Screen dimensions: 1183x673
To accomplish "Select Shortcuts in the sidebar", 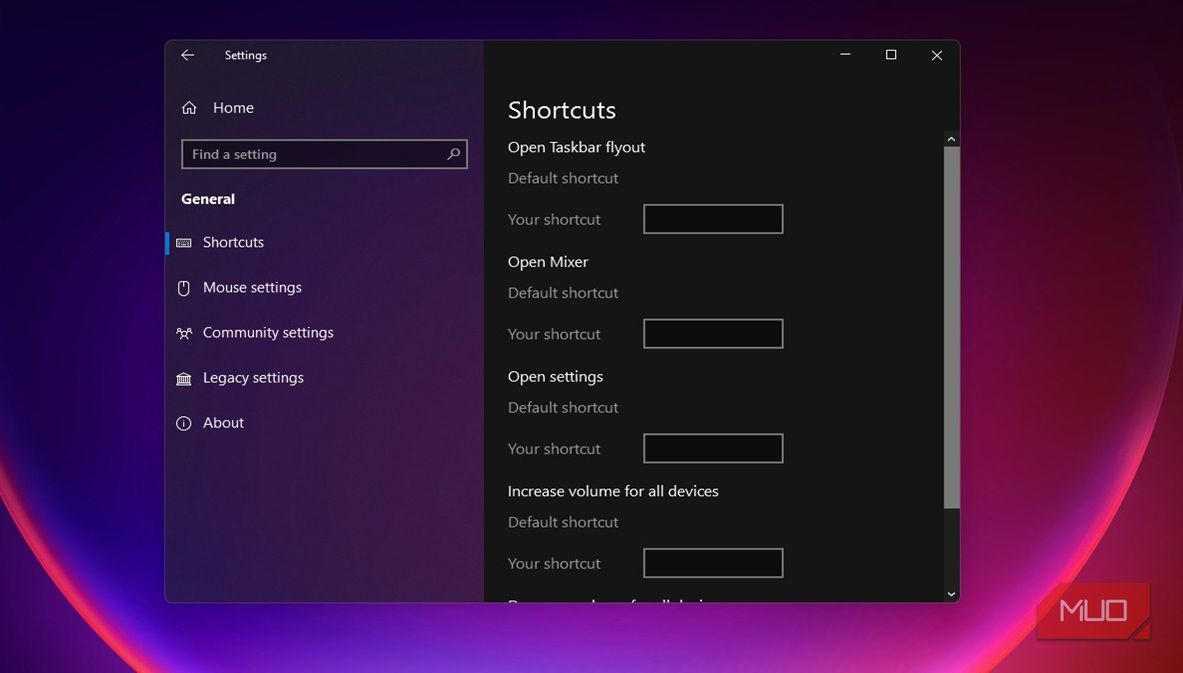I will [x=233, y=242].
